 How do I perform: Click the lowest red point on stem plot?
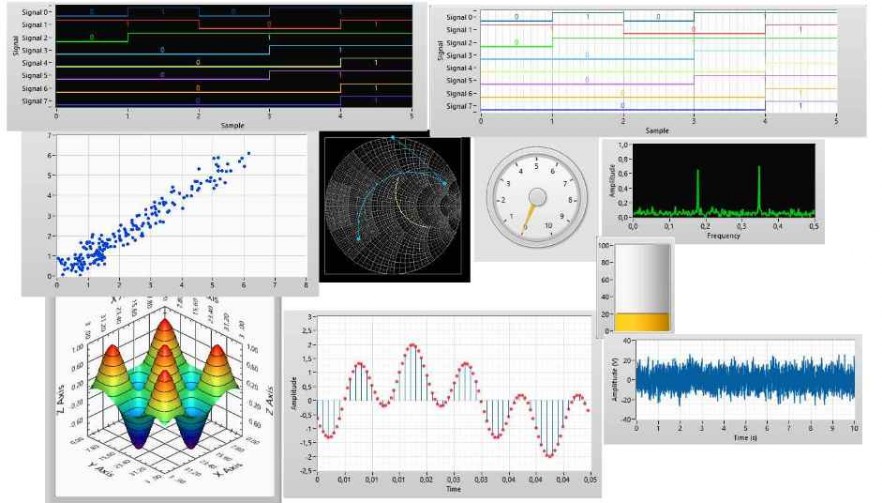(x=550, y=456)
